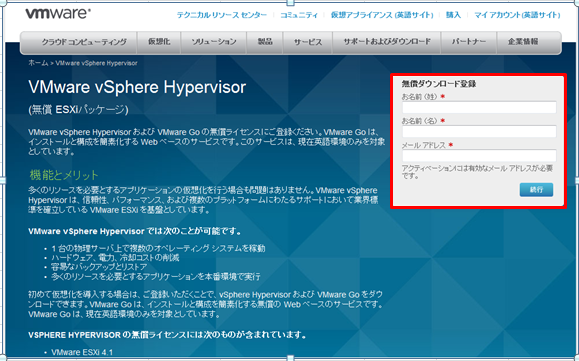Image resolution: width=579 pixels, height=361 pixels.
Task: Click the 続行 button
Action: point(536,190)
